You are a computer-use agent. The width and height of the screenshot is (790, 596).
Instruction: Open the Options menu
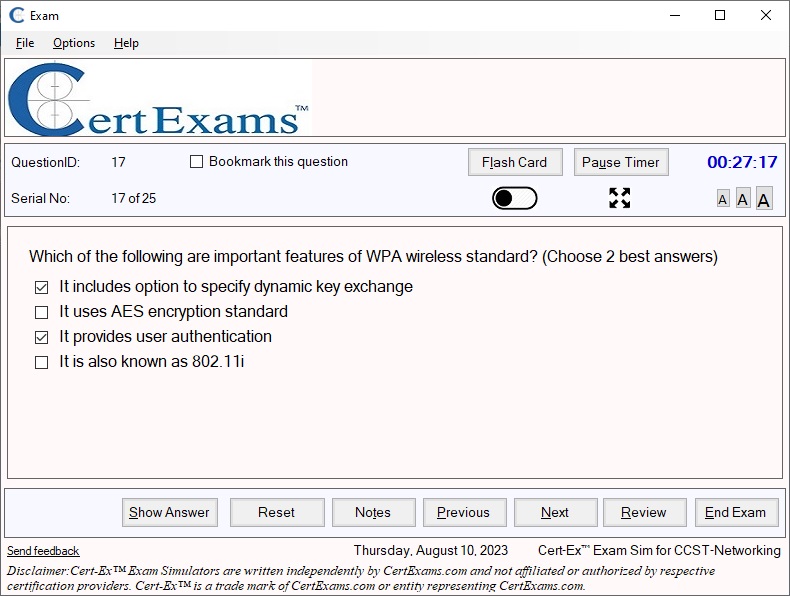click(74, 43)
